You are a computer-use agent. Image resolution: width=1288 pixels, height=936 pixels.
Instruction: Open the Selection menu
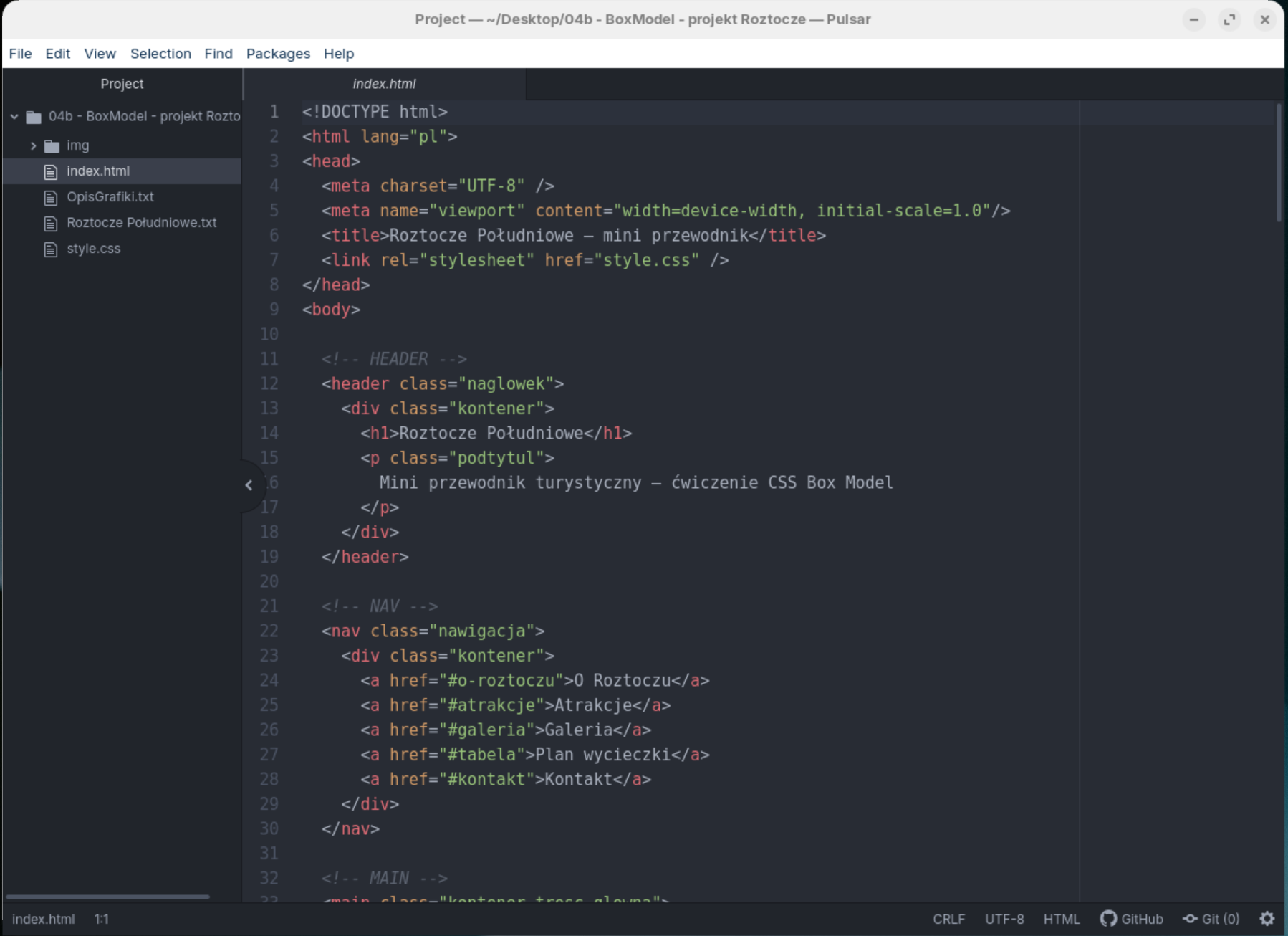pyautogui.click(x=160, y=54)
